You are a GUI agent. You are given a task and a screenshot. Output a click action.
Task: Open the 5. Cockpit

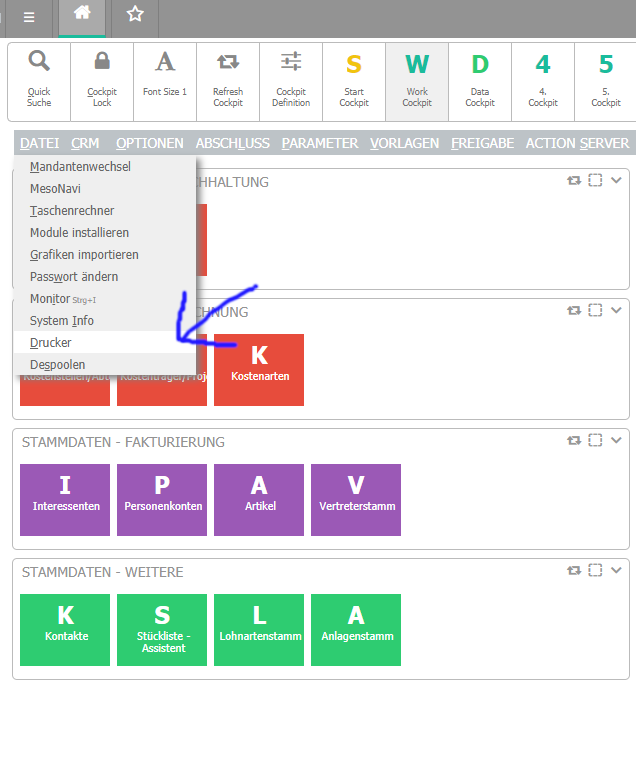(606, 75)
